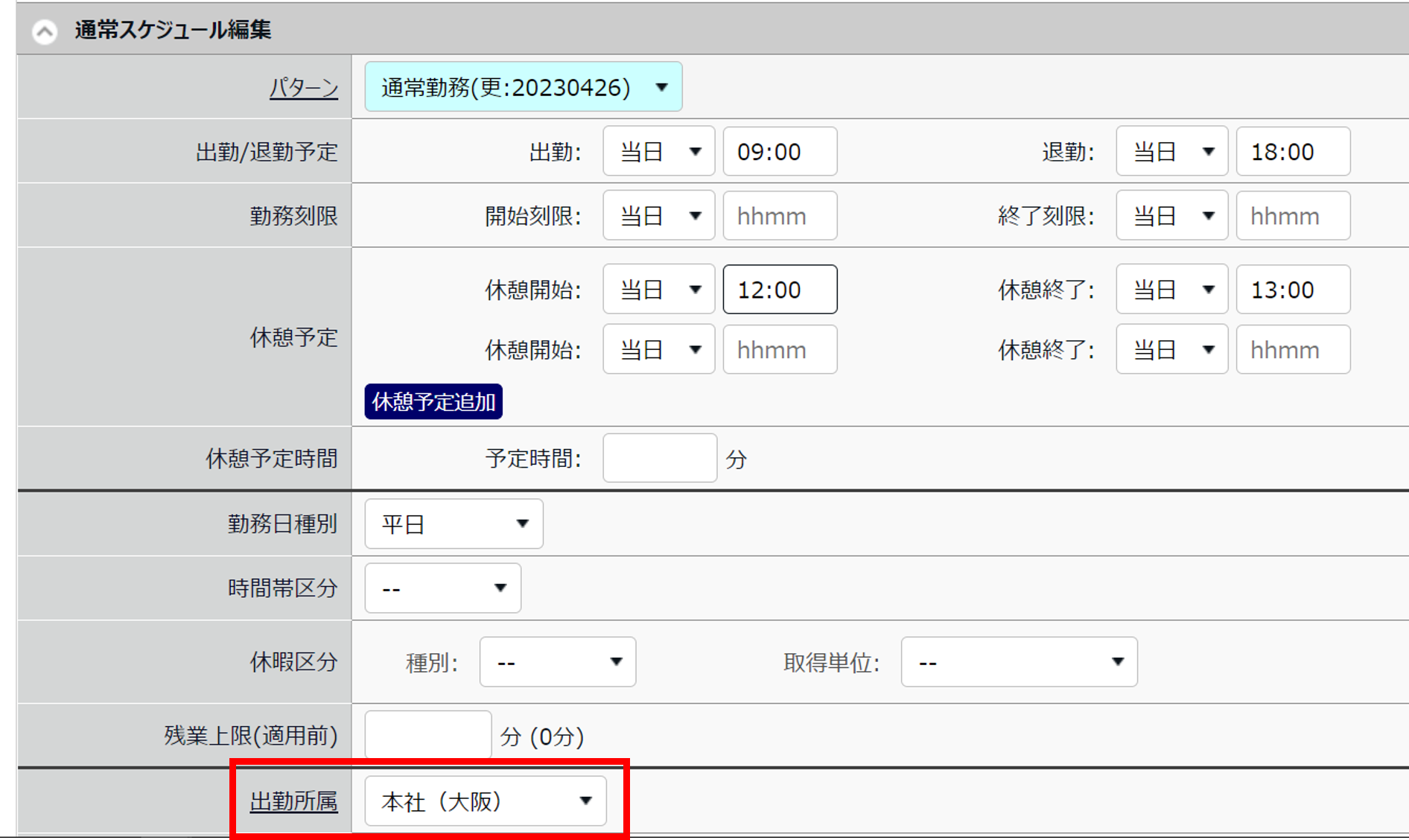Click the 出勤 time field showing 09:00

click(x=779, y=152)
